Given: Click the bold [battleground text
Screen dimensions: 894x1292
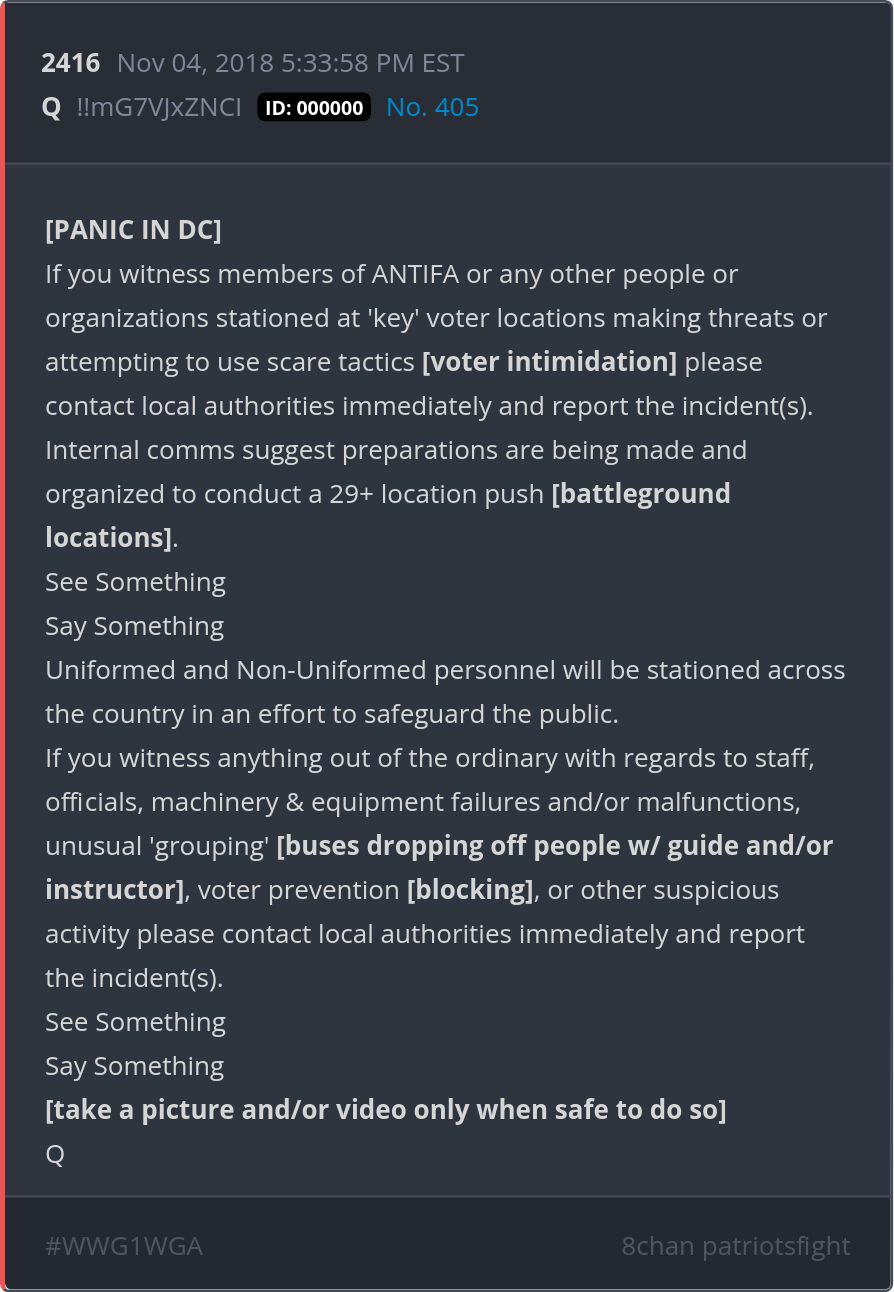Looking at the screenshot, I should point(641,494).
